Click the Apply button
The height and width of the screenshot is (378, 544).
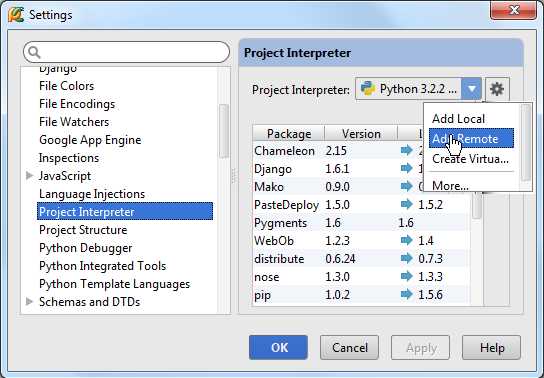[420, 347]
